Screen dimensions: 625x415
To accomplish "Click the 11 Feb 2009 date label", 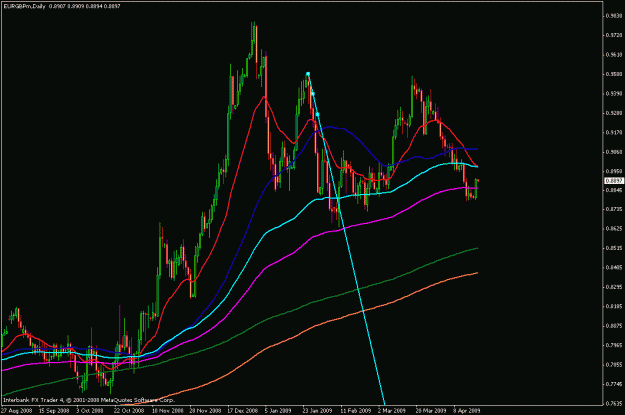I will tap(356, 410).
